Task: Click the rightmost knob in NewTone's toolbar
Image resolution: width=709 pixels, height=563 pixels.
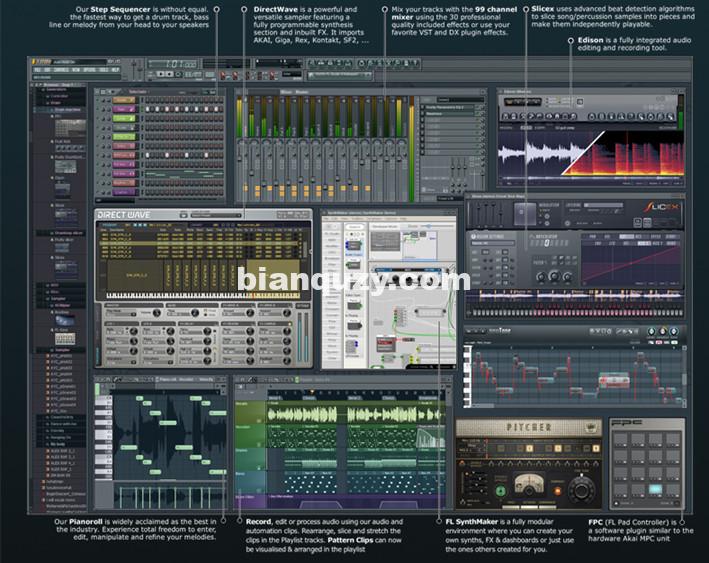Action: [x=674, y=331]
